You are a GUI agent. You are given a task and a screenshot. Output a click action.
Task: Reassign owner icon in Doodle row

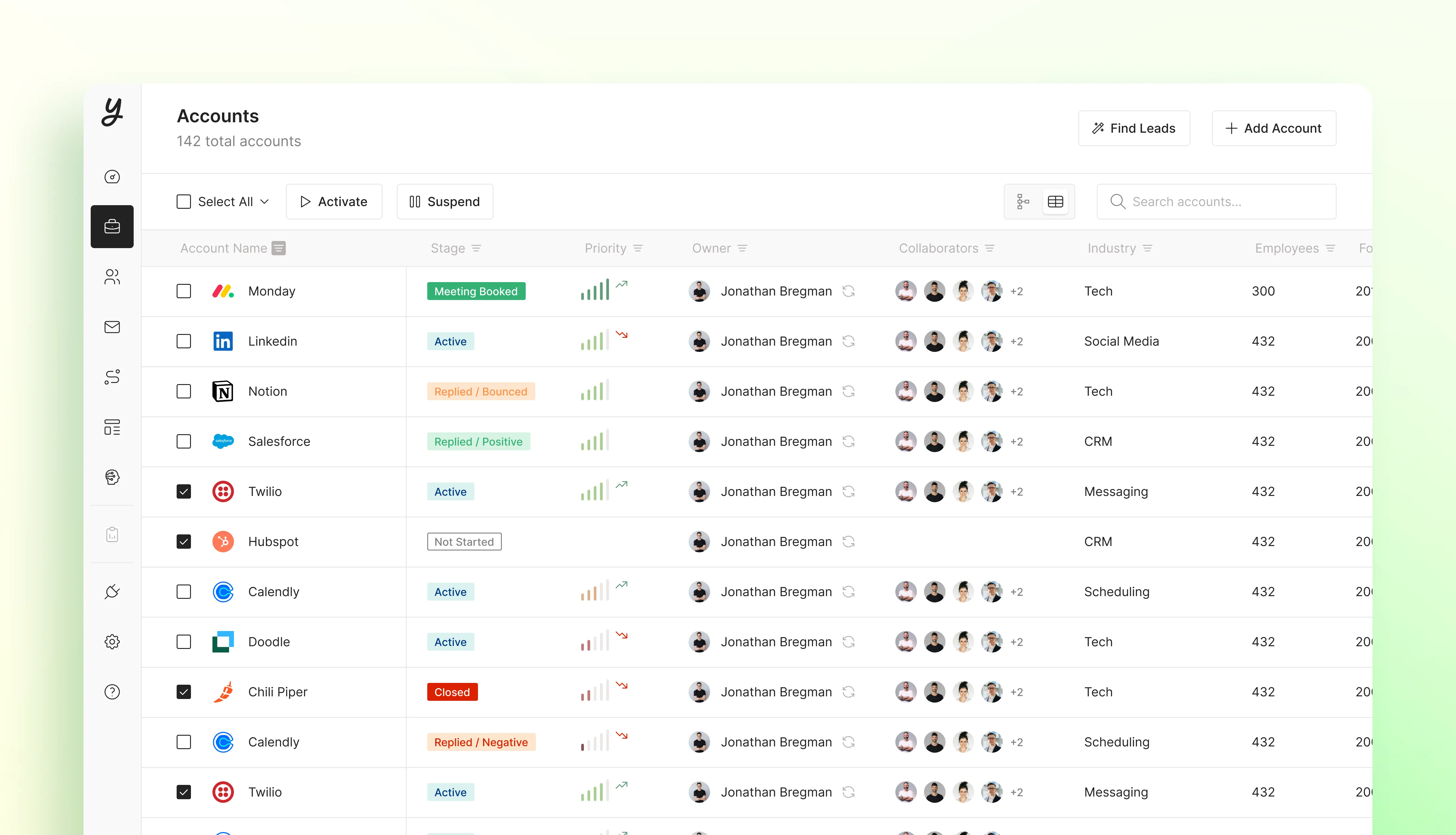pos(849,642)
